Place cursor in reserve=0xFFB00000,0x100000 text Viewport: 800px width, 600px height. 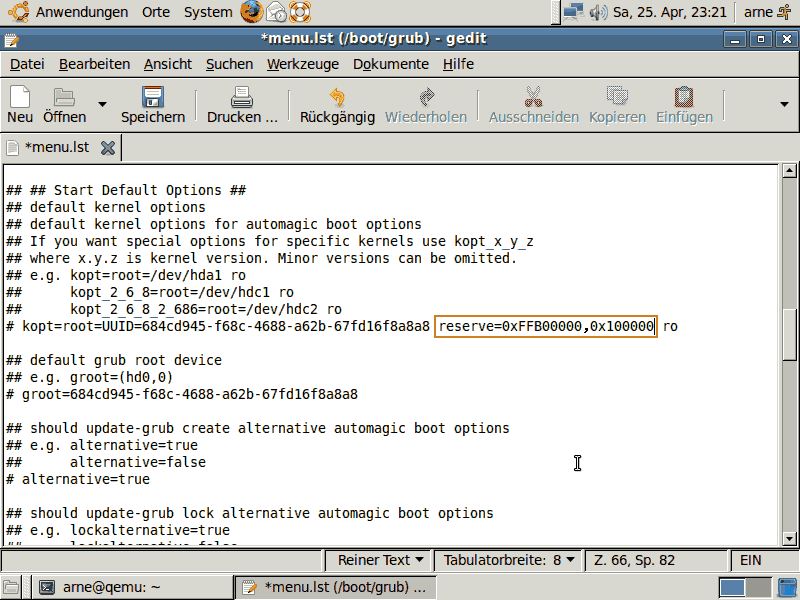(546, 327)
